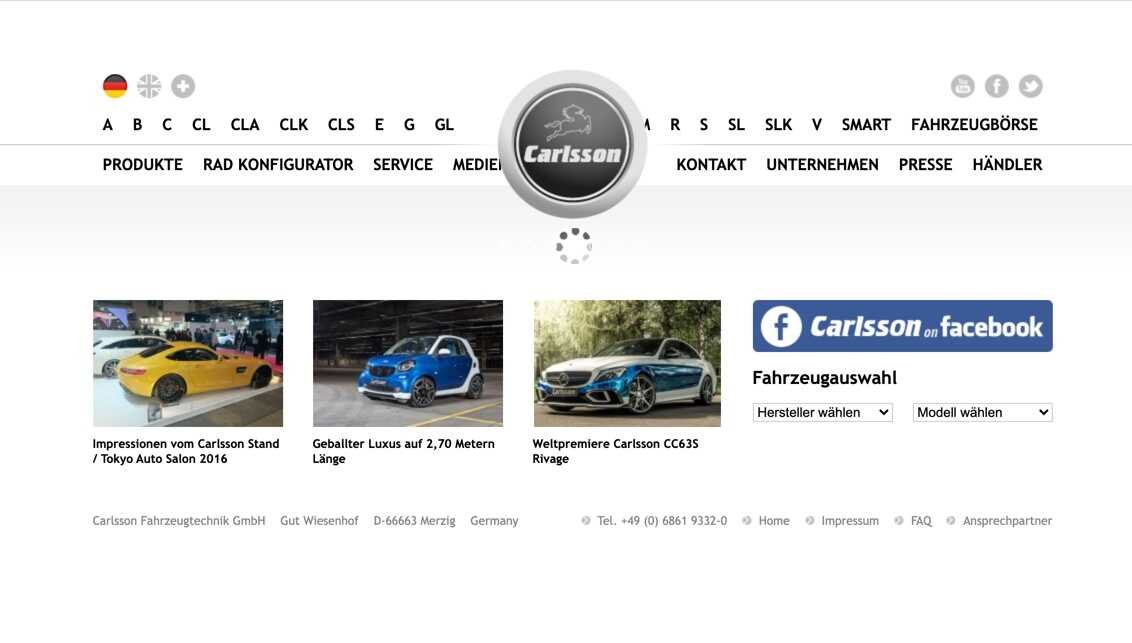Expand the Modell wählen dropdown
Viewport: 1132px width, 643px height.
click(982, 412)
